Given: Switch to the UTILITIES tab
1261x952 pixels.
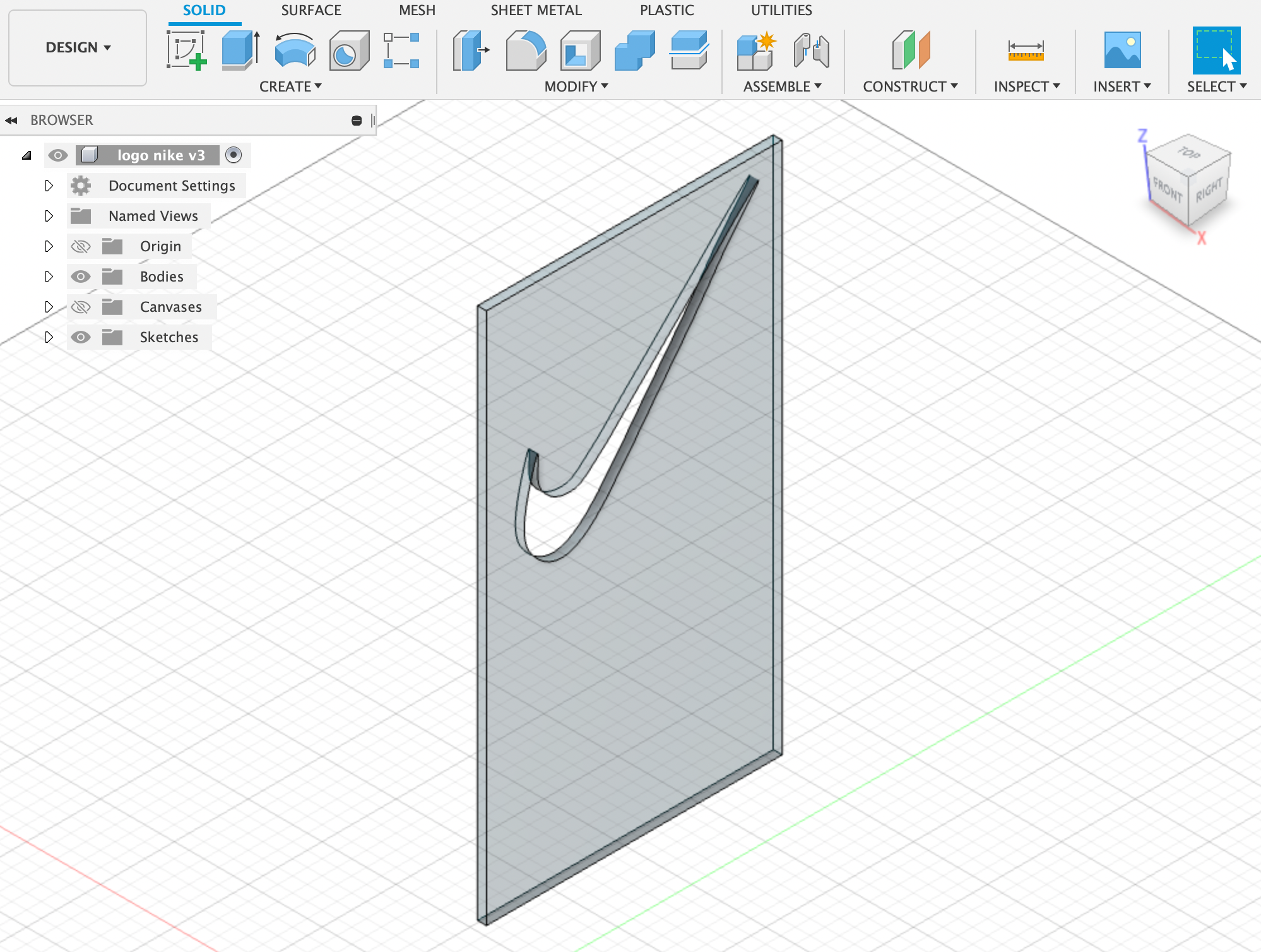Looking at the screenshot, I should (781, 11).
